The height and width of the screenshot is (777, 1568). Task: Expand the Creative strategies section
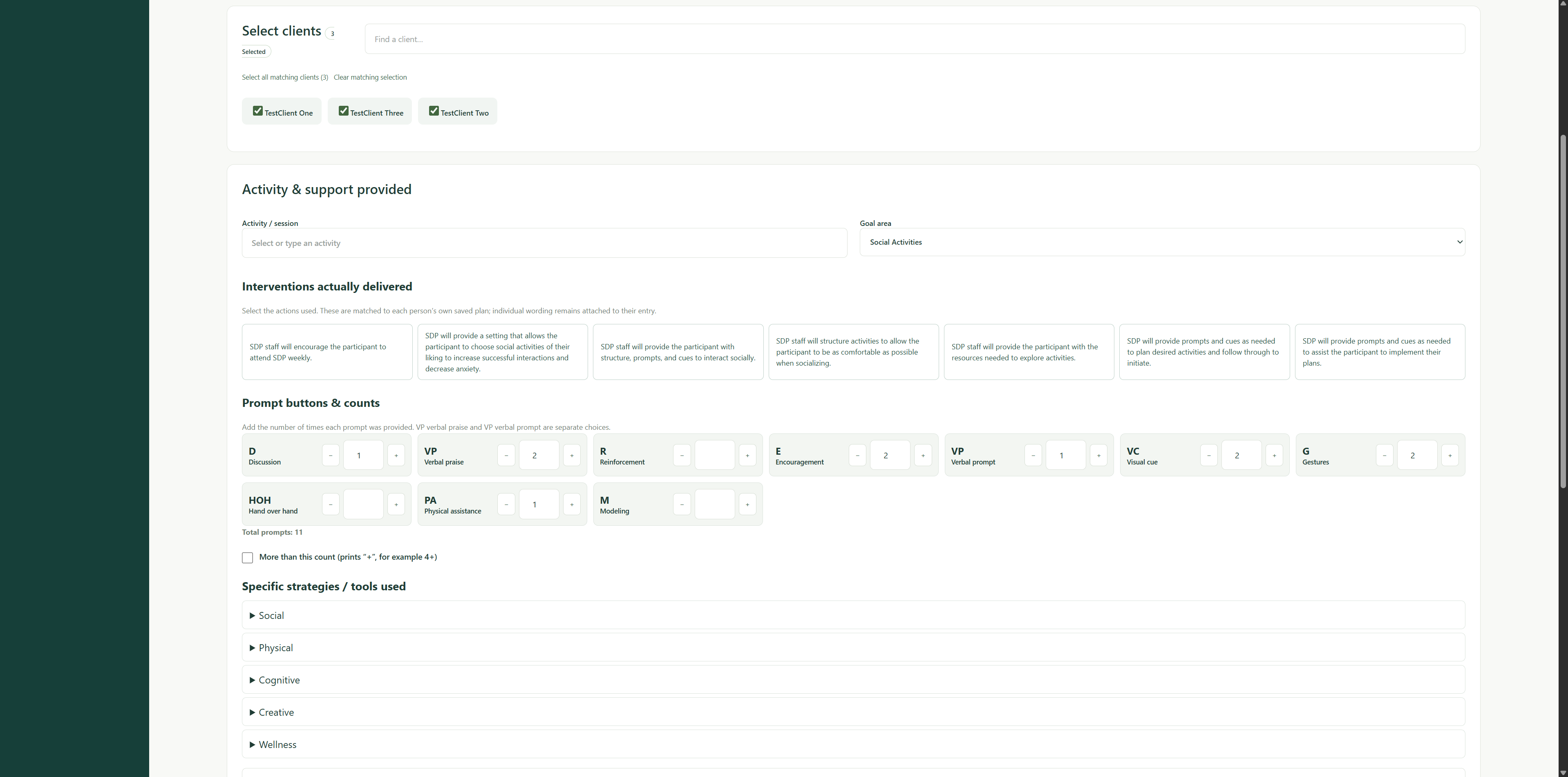coord(853,712)
